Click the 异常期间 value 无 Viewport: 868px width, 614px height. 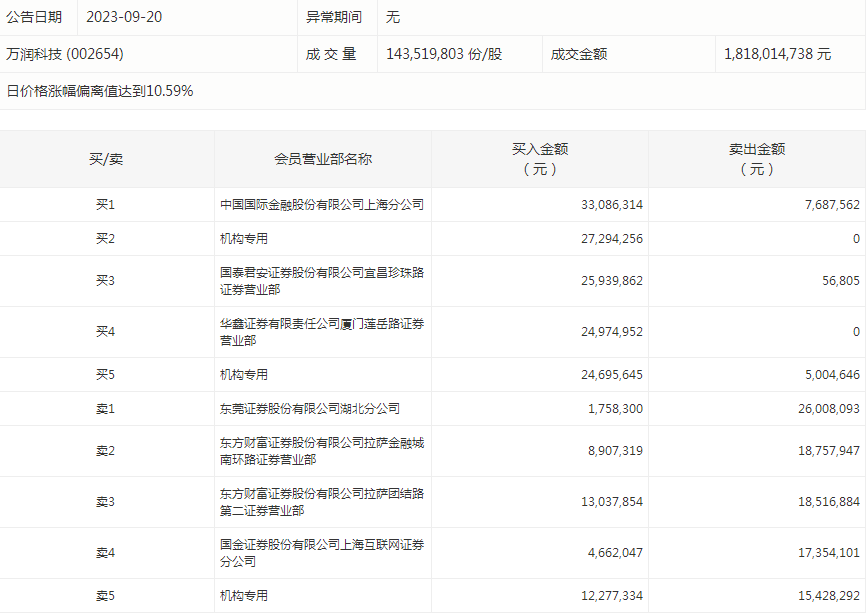[385, 16]
